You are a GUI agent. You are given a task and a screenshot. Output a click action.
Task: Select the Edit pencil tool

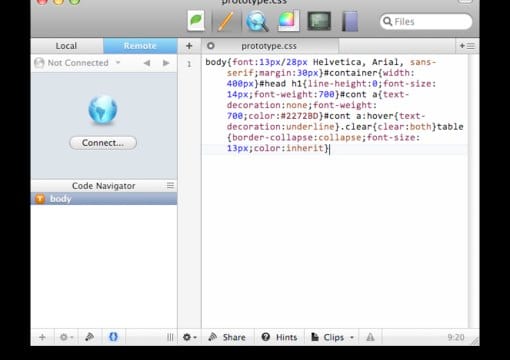(x=226, y=21)
